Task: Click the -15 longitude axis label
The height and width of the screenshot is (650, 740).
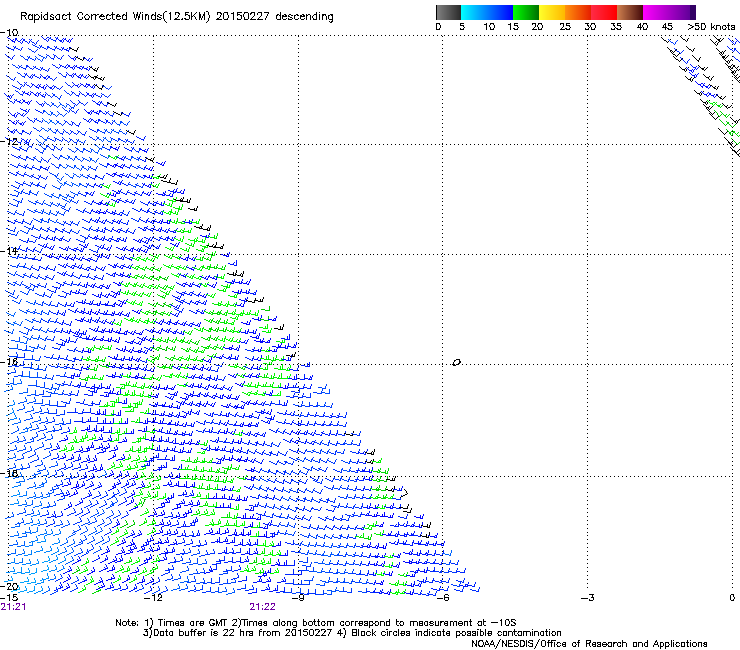Action: pyautogui.click(x=9, y=598)
